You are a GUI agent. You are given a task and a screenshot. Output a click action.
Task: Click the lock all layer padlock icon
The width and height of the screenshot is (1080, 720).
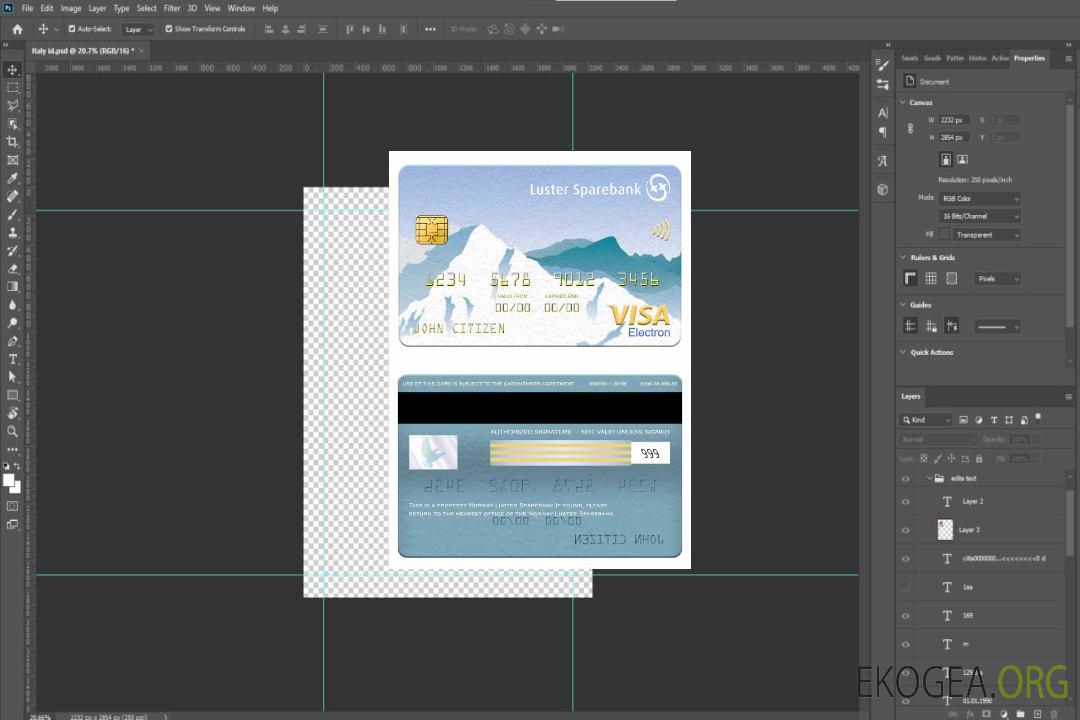tap(979, 458)
